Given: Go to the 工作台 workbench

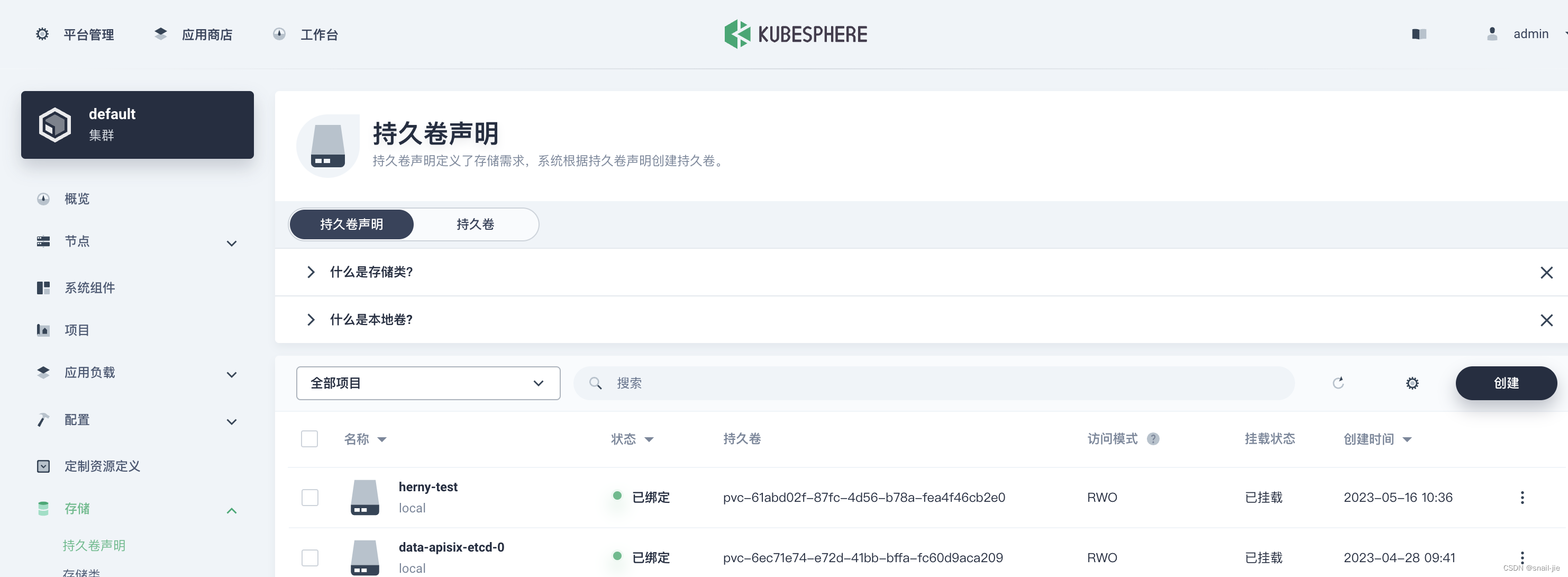Looking at the screenshot, I should (306, 34).
